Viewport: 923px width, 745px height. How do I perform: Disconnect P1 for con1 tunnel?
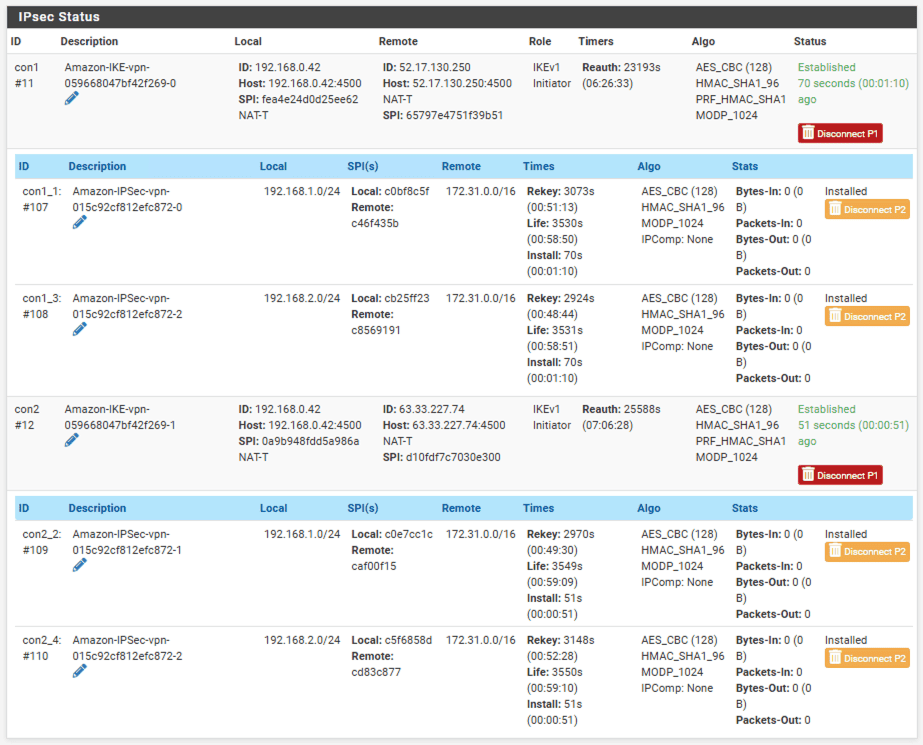tap(840, 133)
